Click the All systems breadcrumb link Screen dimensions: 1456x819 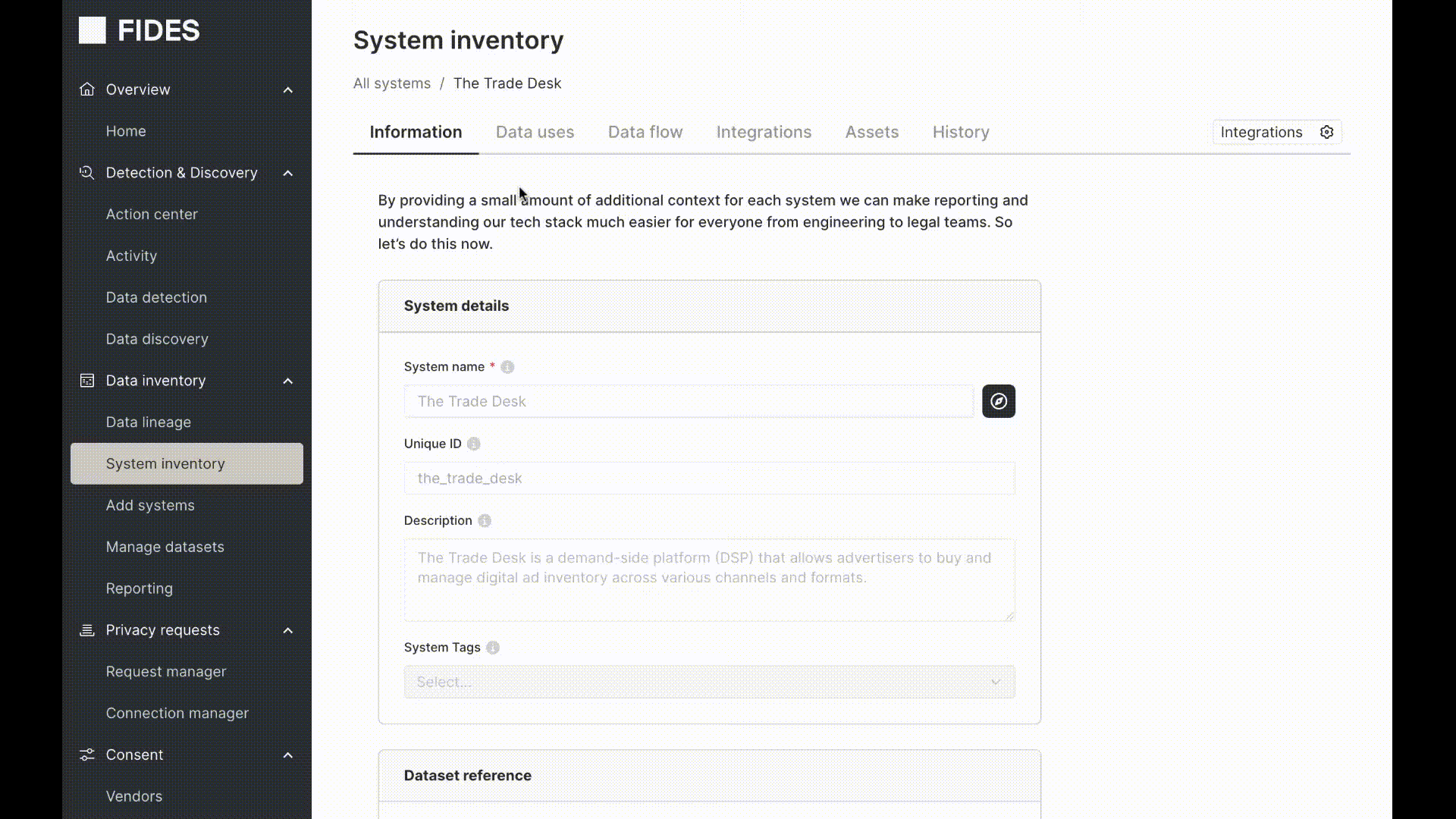392,83
